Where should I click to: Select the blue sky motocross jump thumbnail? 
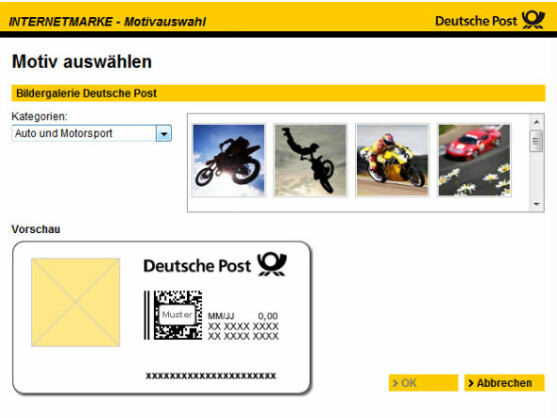pos(228,160)
